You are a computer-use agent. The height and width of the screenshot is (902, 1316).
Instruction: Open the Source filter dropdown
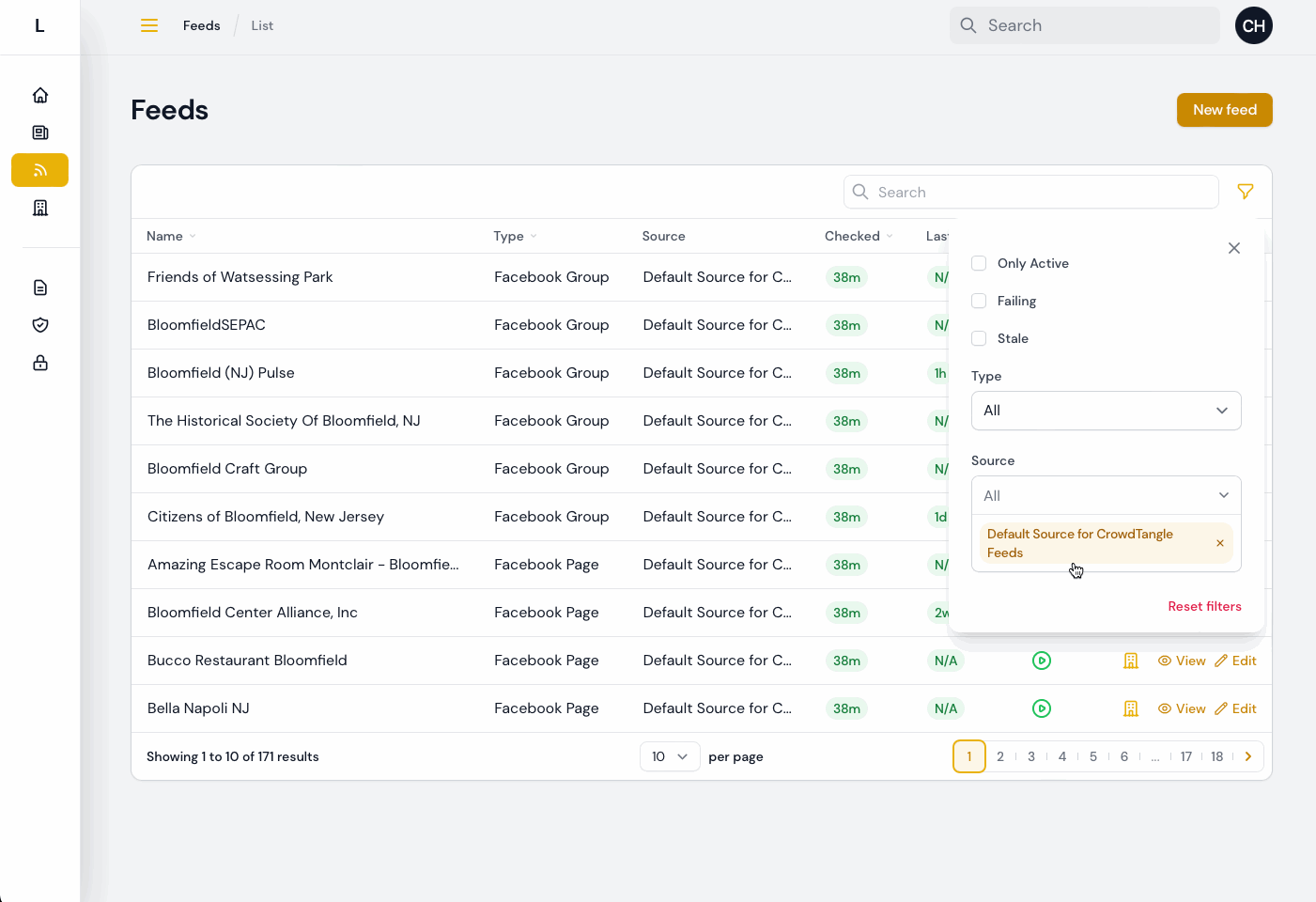[1106, 495]
